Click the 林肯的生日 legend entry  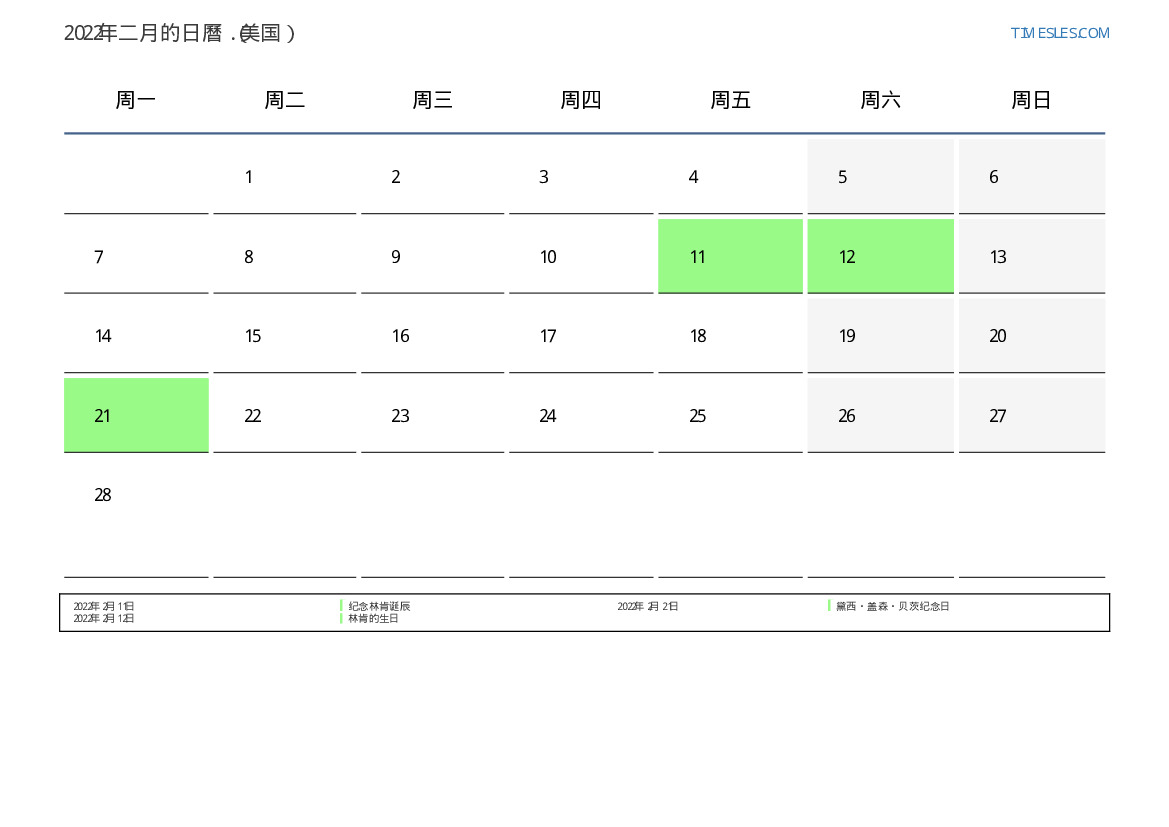[373, 618]
